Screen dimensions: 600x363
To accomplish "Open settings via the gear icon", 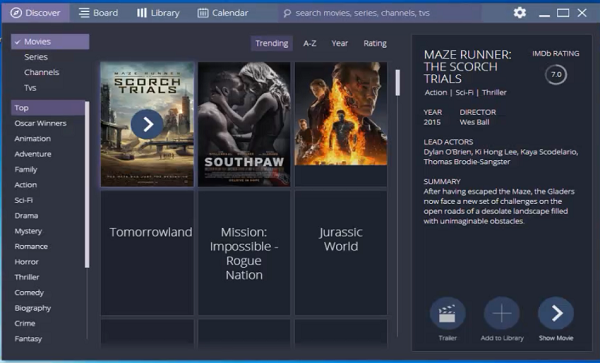I will 520,13.
